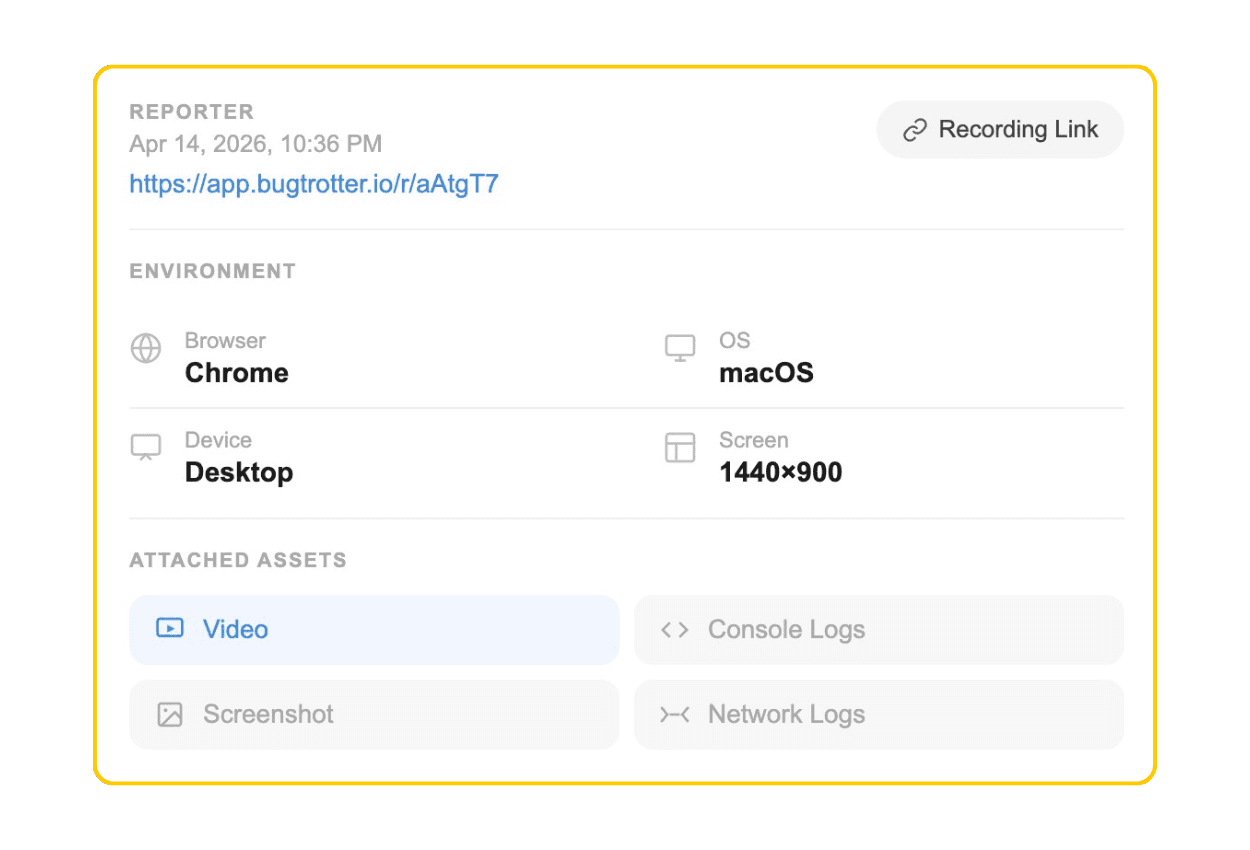Click the Chrome browser value
Screen dimensions: 1250x850
coord(236,373)
